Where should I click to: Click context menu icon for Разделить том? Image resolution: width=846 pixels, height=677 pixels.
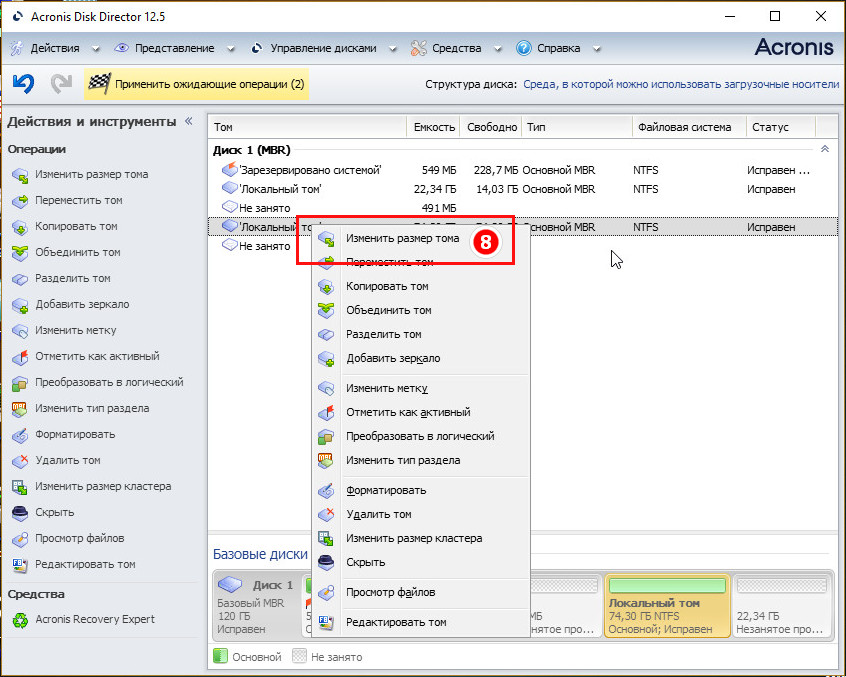[x=326, y=334]
